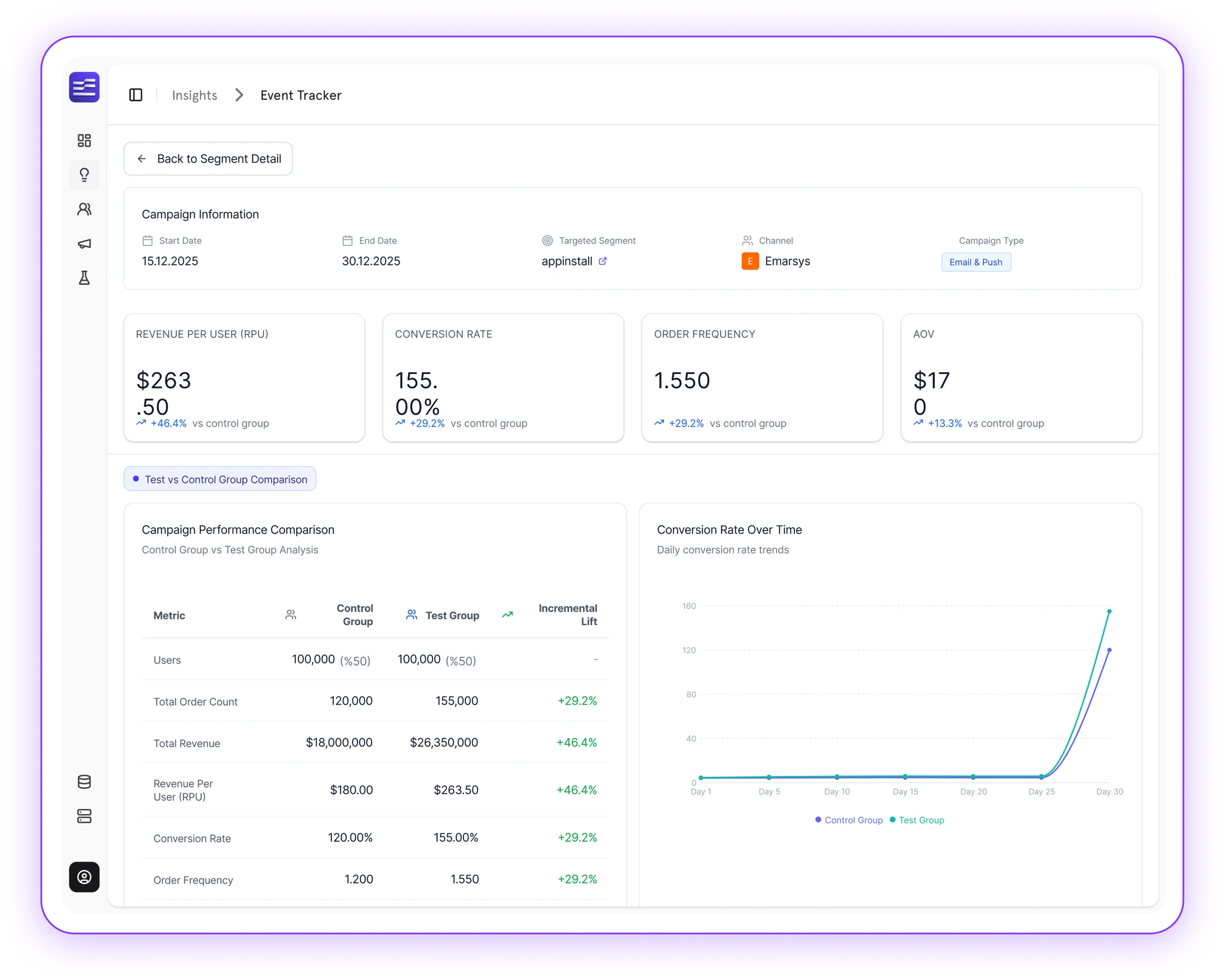Open the Insights breadcrumb
Screen dimensions: 1225x980
[194, 95]
